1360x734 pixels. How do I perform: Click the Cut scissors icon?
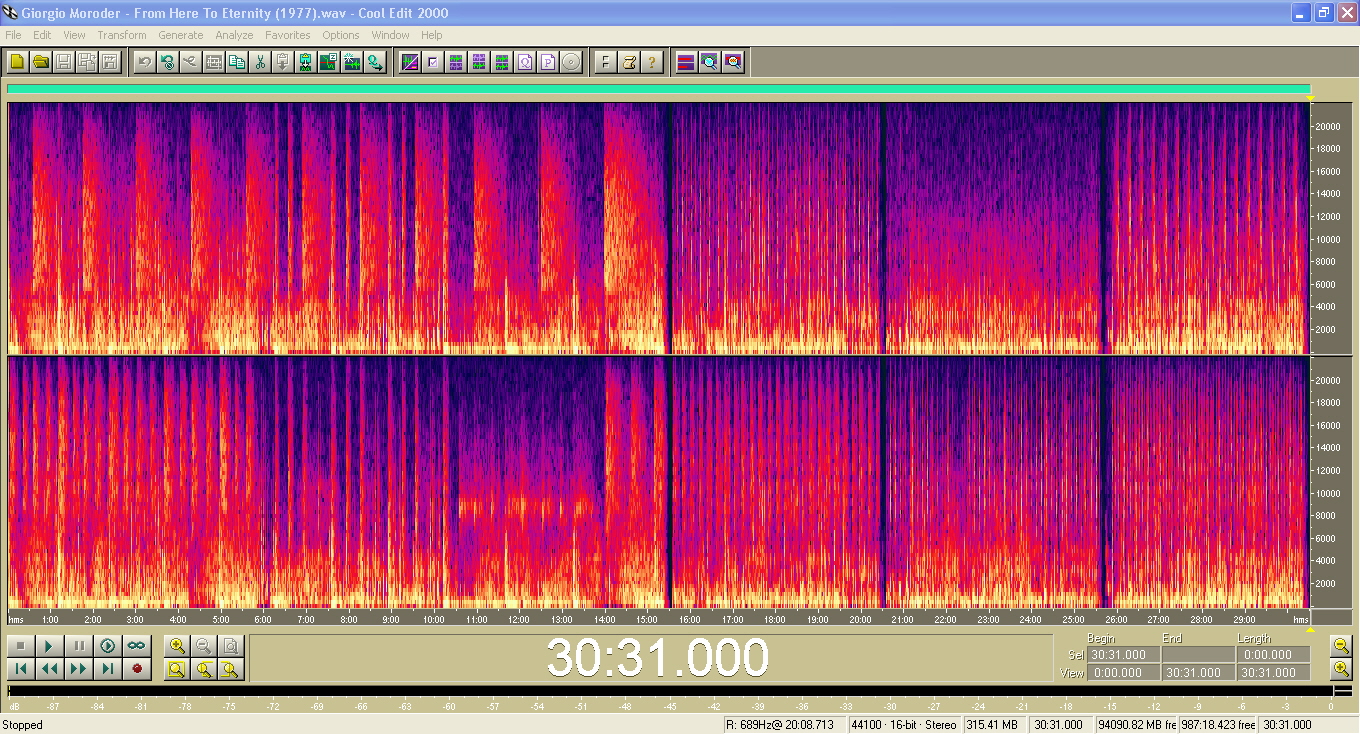[x=260, y=62]
